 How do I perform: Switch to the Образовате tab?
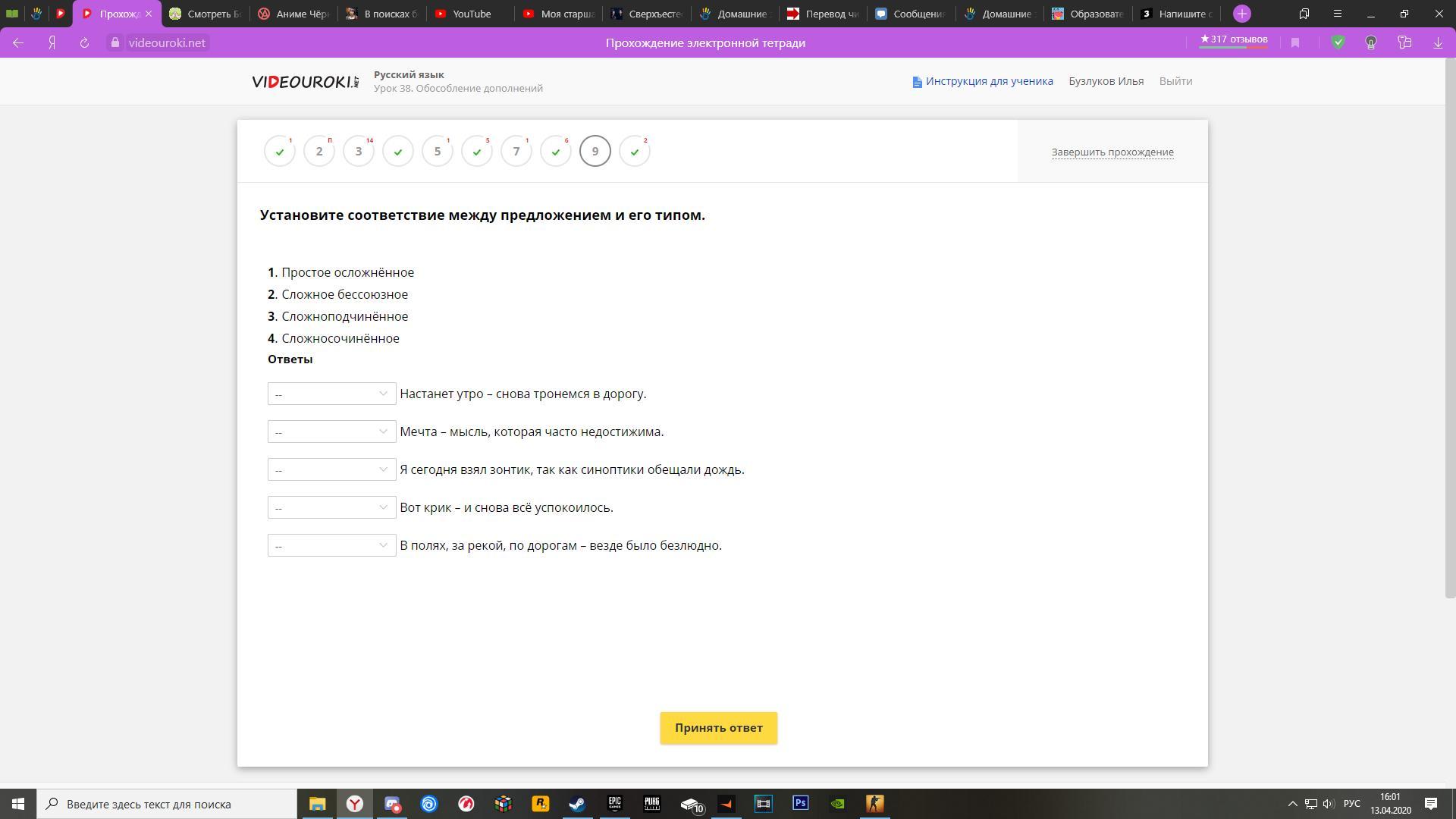pos(1087,14)
